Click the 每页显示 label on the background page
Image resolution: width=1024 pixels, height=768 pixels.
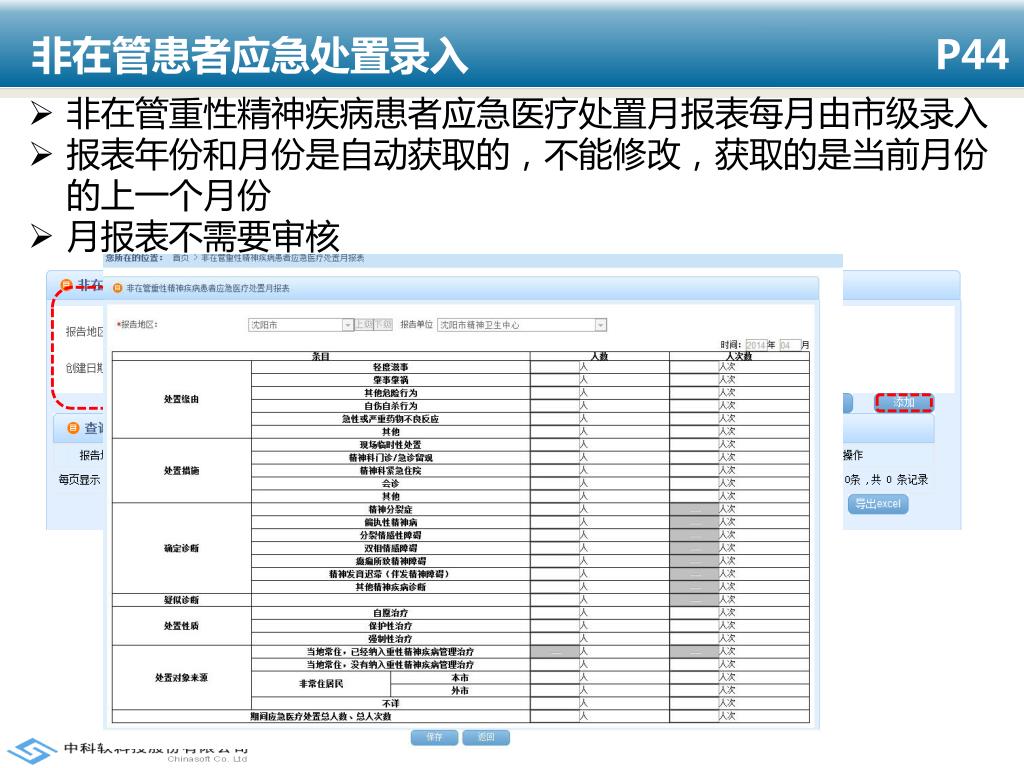[x=79, y=479]
